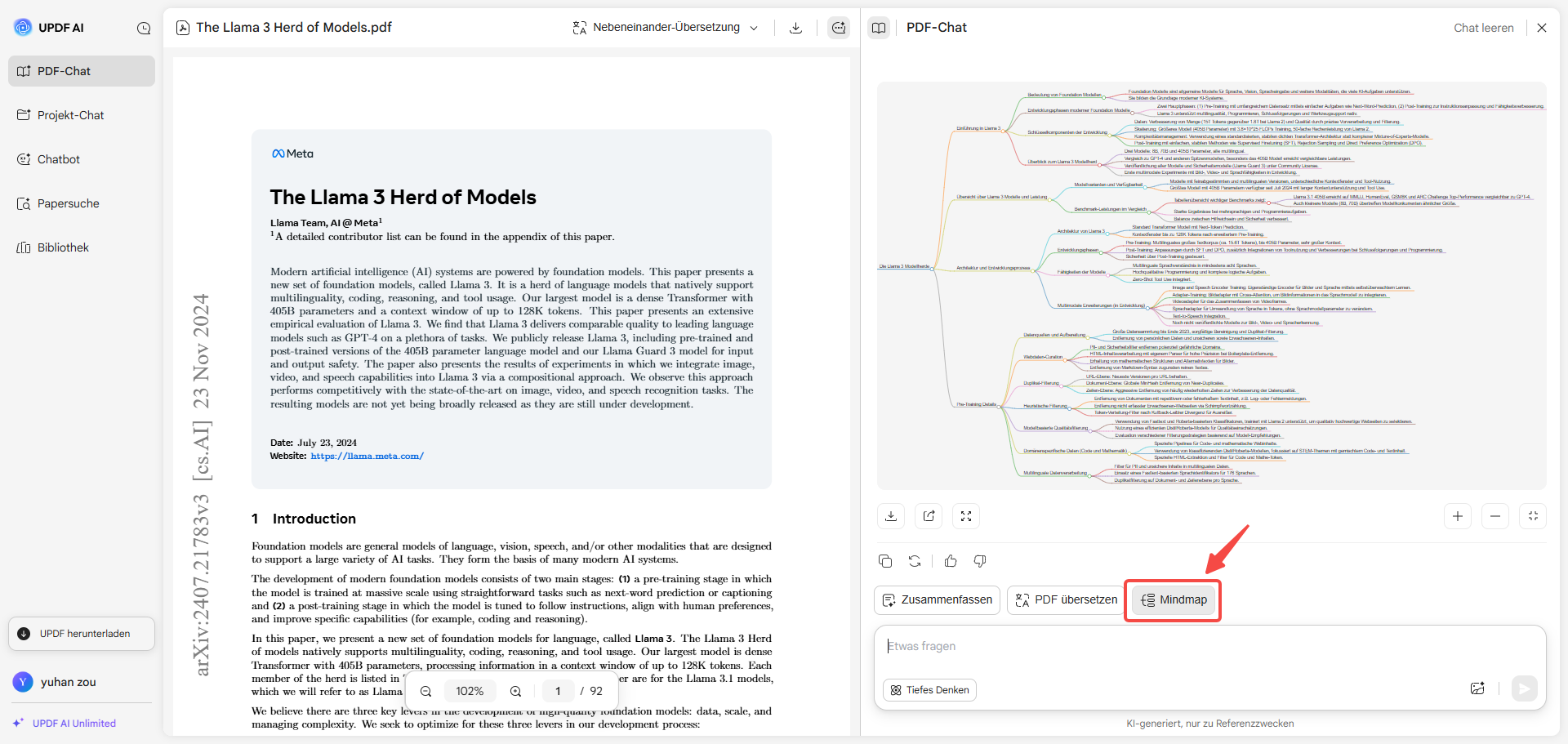Open the llama.meta.com website link
This screenshot has height=744, width=1568.
(367, 457)
